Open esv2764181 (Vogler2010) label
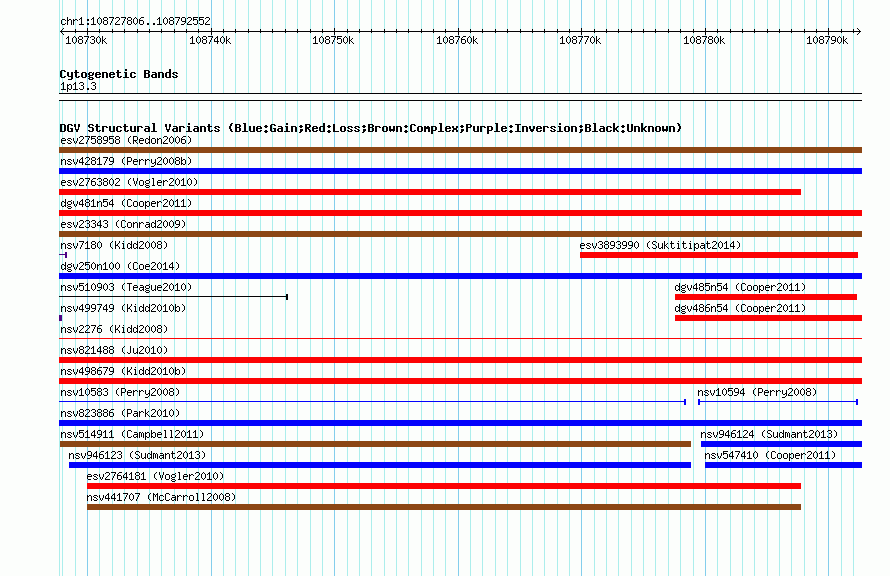890x576 pixels. coord(155,476)
